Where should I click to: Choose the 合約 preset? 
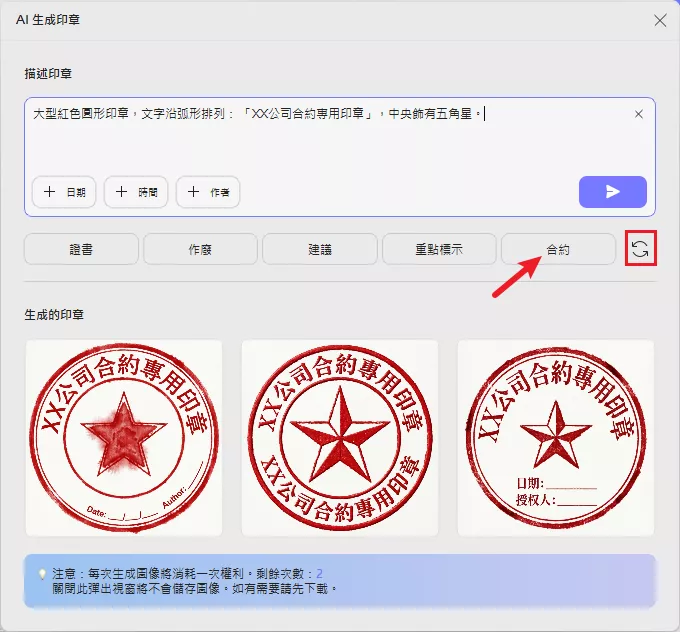point(558,249)
